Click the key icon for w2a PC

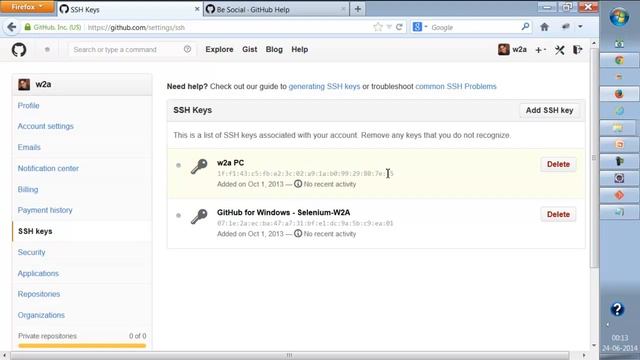[199, 167]
